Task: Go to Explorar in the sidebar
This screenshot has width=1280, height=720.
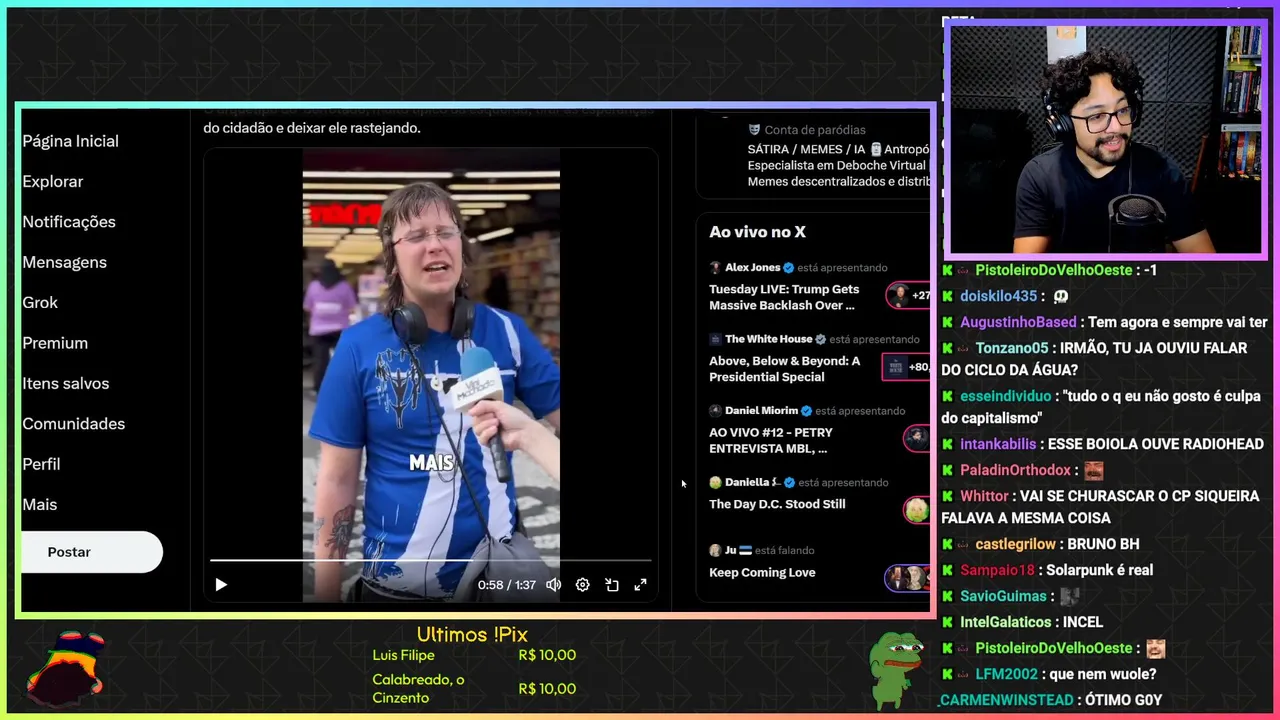Action: [52, 181]
